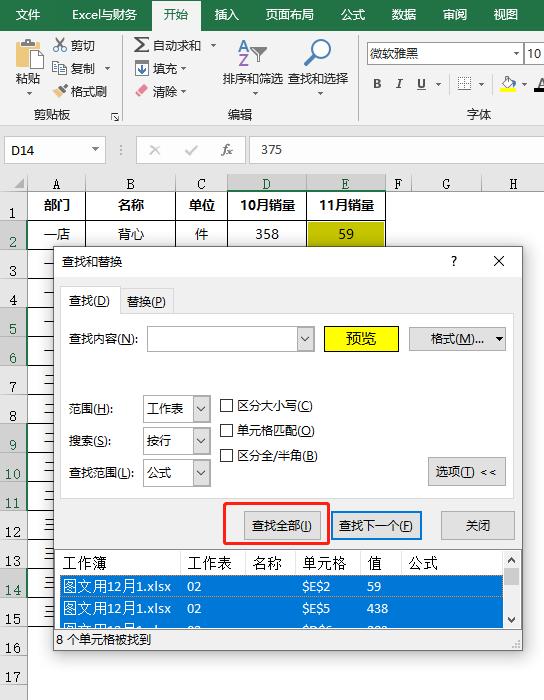
Task: Click the Fill Color bucket icon
Action: pyautogui.click(x=508, y=84)
